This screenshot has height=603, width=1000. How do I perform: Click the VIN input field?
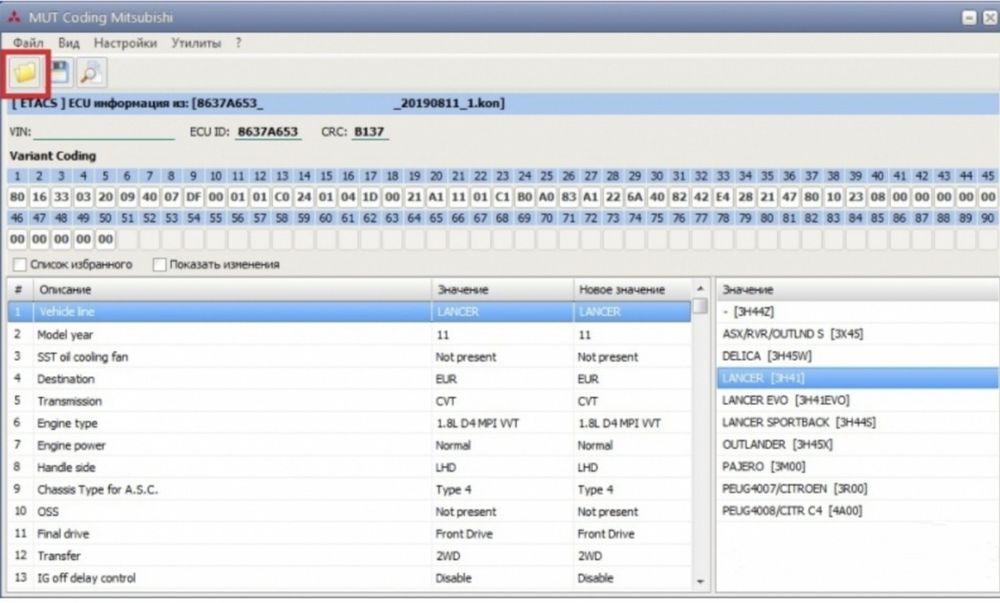[104, 132]
